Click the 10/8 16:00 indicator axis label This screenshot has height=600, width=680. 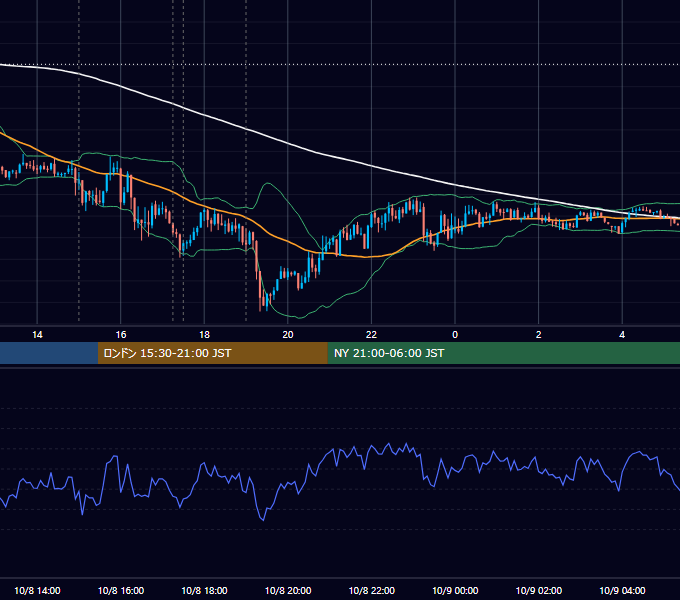[121, 590]
